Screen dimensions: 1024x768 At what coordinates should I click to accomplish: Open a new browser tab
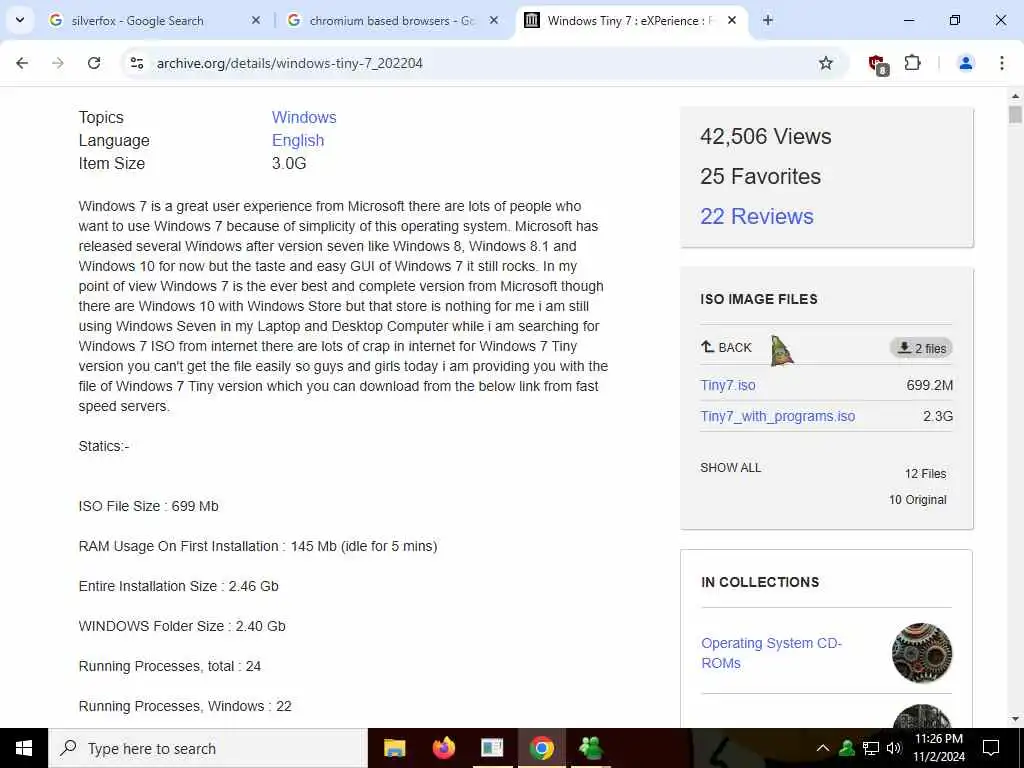(768, 20)
